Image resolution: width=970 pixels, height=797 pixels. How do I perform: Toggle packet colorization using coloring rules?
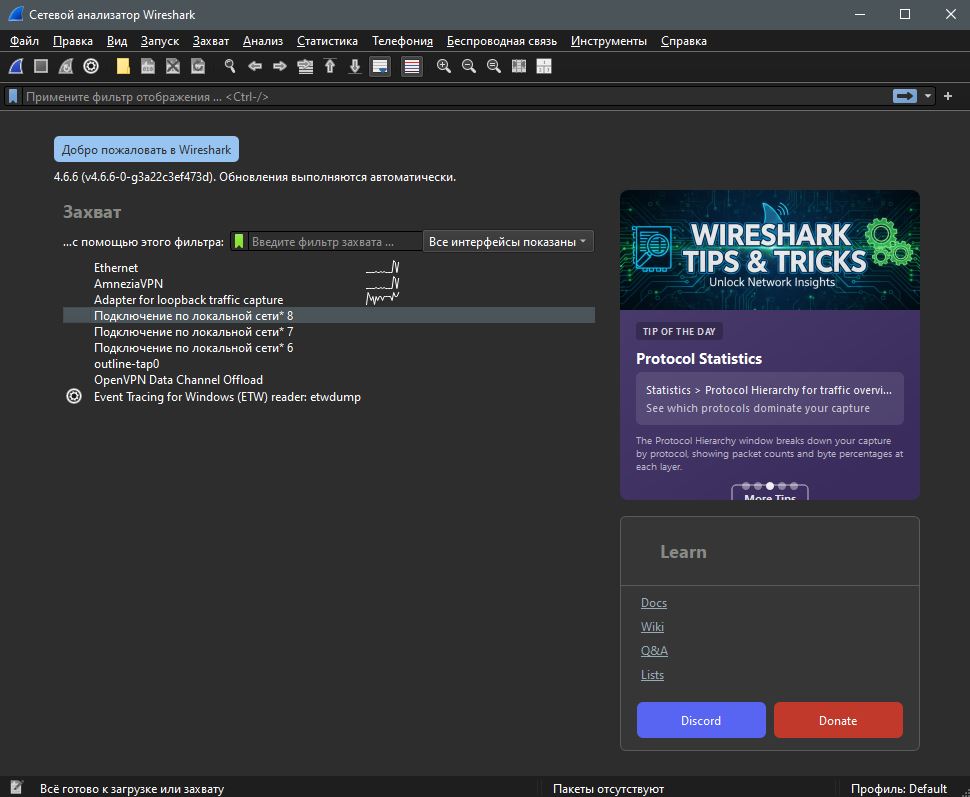pos(411,66)
